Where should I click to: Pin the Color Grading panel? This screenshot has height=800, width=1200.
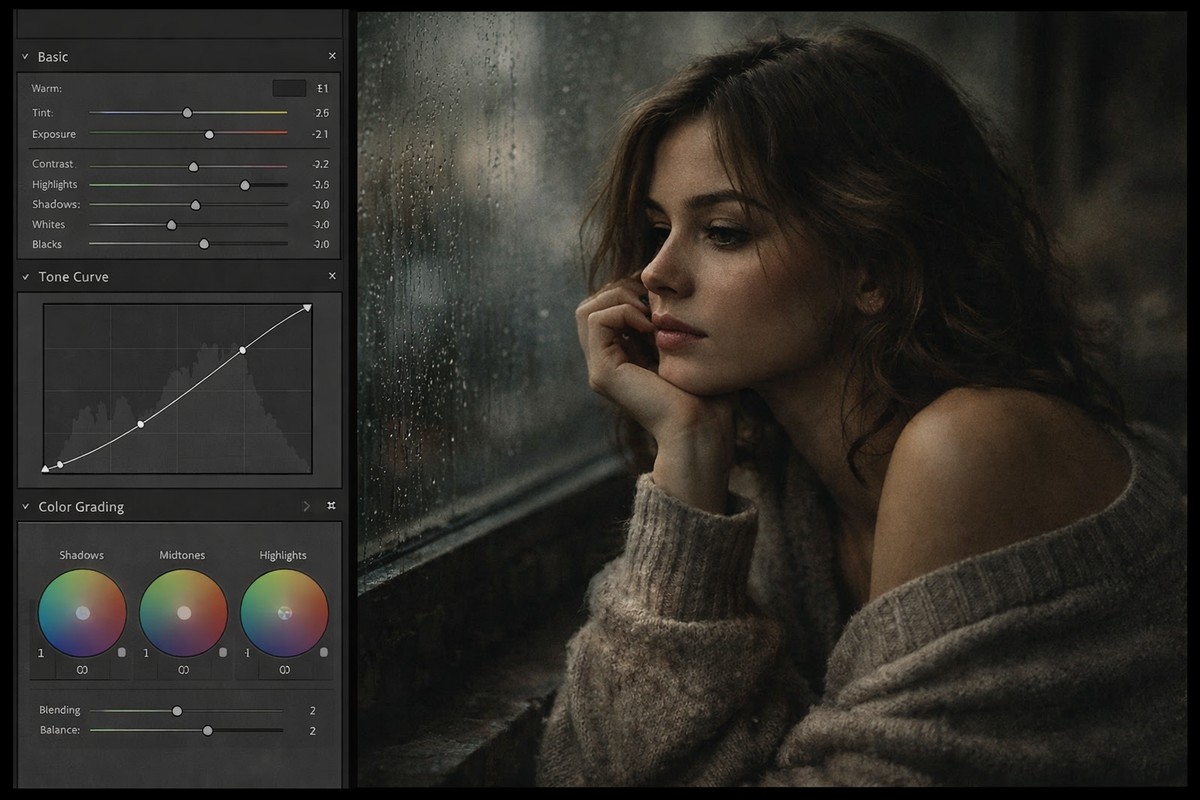pos(331,506)
